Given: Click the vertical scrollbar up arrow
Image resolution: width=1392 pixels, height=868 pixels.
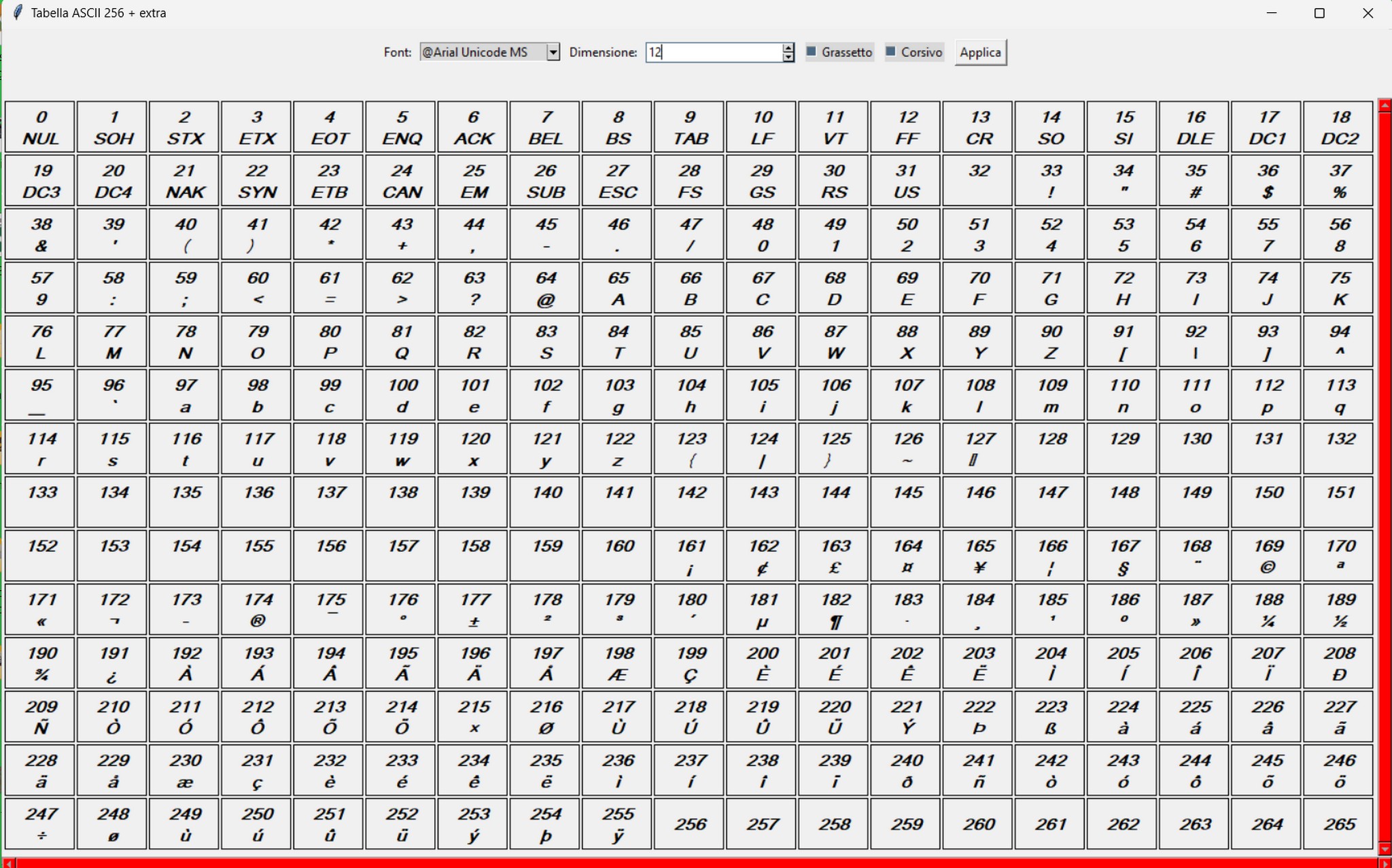Looking at the screenshot, I should [1385, 105].
